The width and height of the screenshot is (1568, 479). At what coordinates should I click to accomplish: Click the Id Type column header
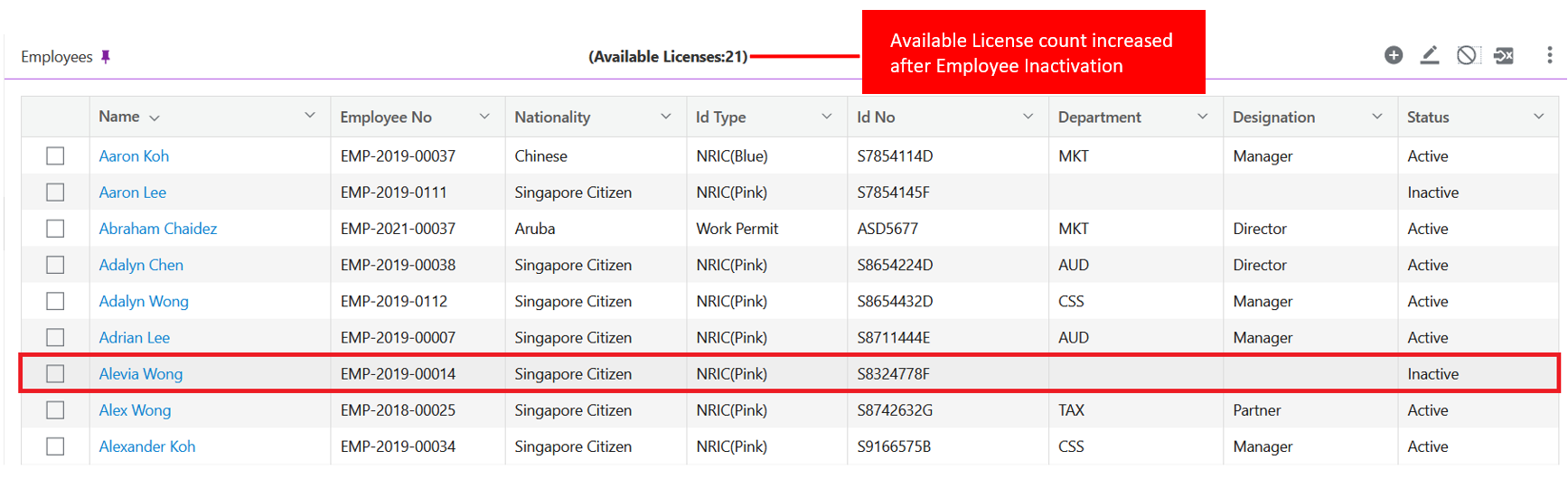pos(720,117)
